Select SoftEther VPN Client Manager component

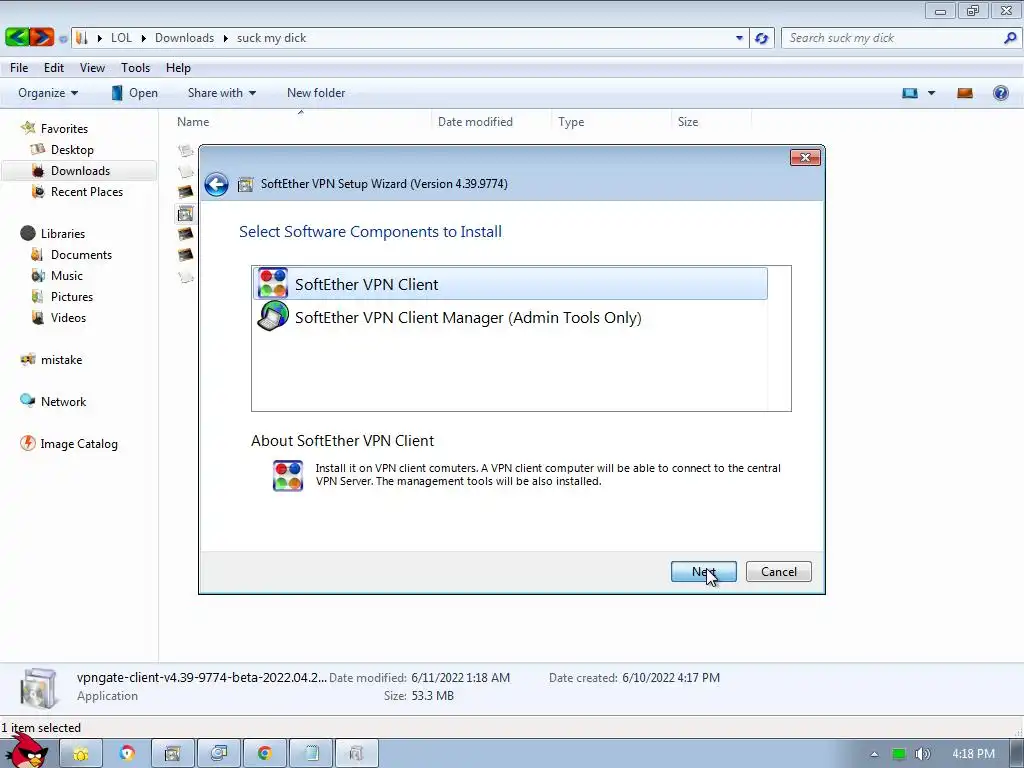point(510,317)
